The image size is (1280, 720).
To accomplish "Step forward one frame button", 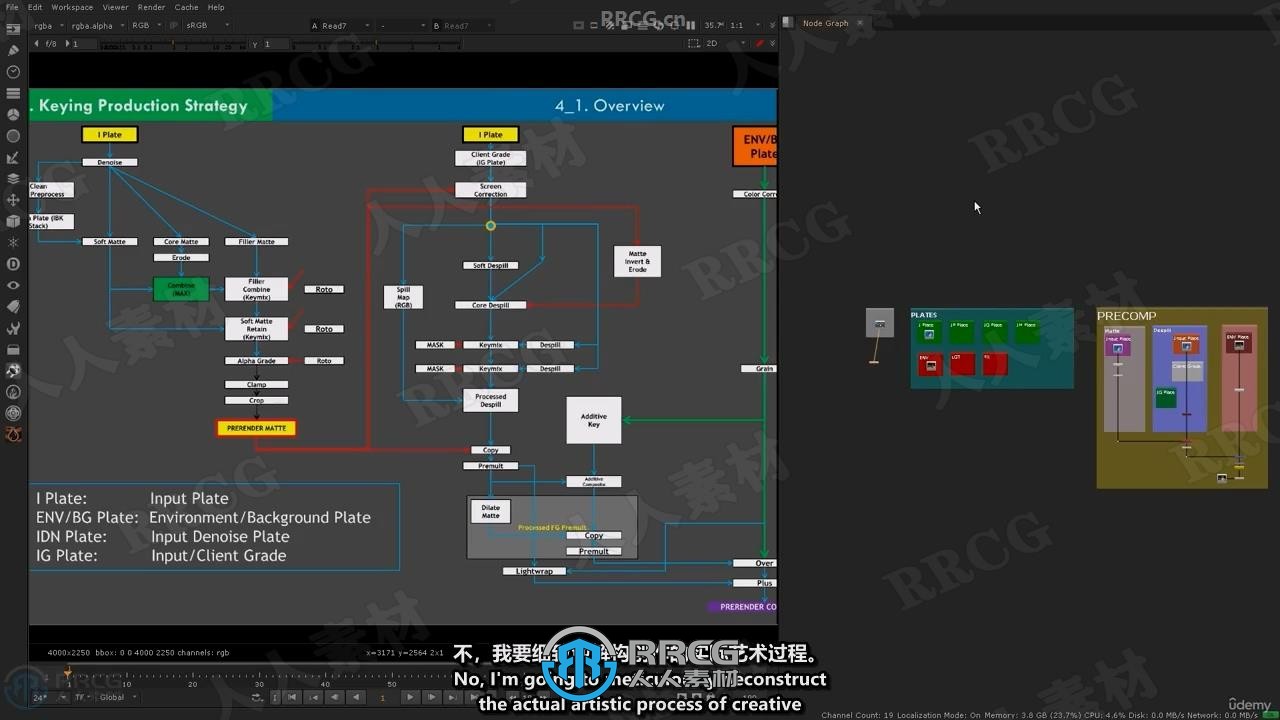I will click(430, 697).
